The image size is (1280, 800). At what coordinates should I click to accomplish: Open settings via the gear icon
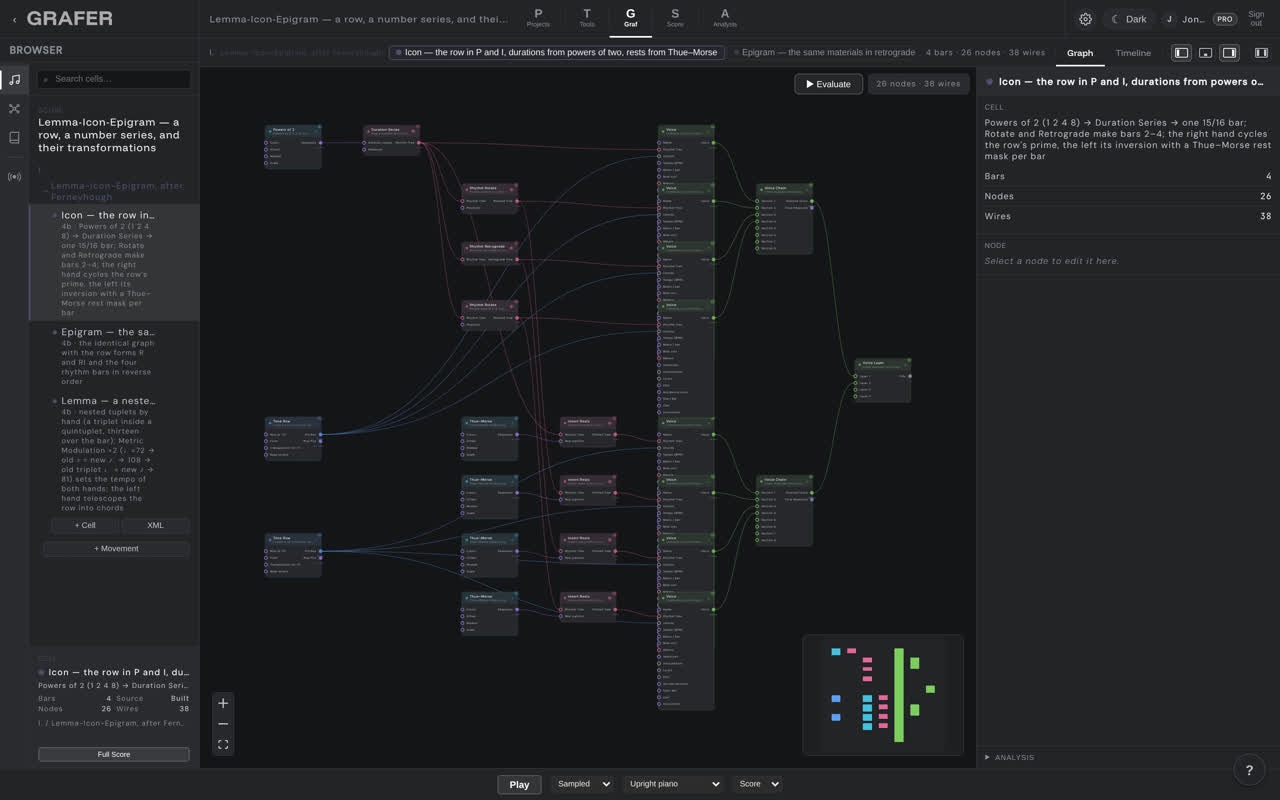[1085, 19]
